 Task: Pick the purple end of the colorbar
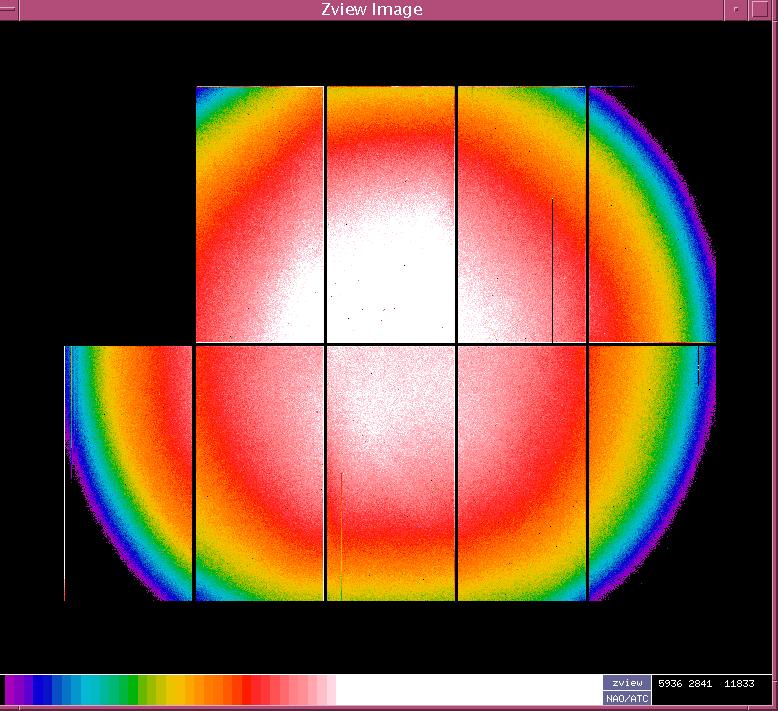[14, 689]
